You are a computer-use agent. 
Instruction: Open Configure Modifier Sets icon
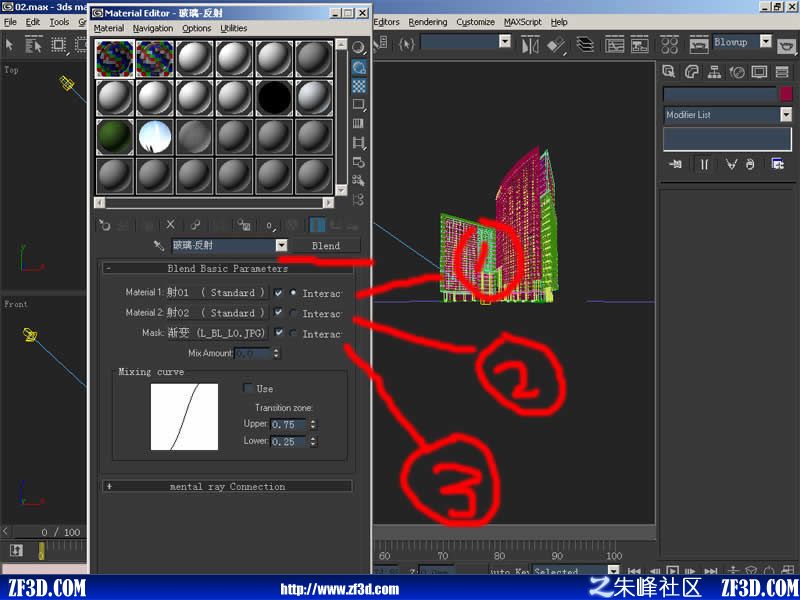coord(778,164)
